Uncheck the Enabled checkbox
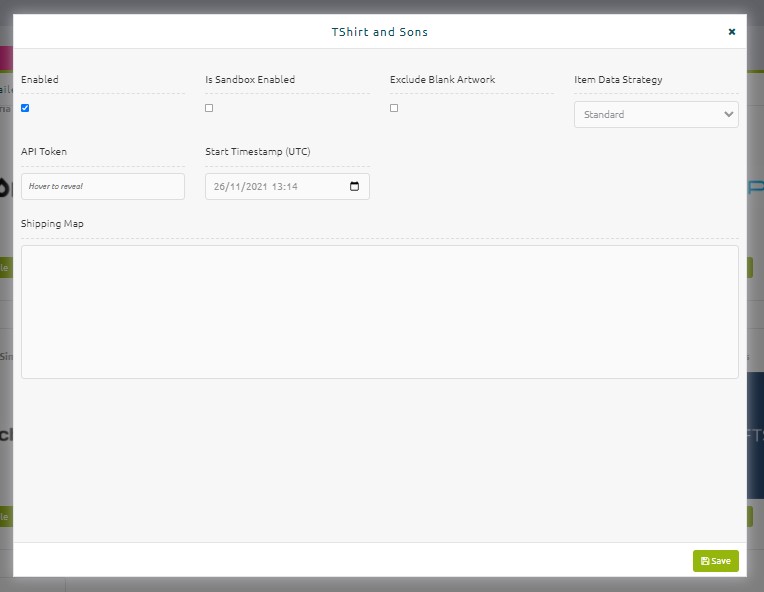 pos(25,108)
